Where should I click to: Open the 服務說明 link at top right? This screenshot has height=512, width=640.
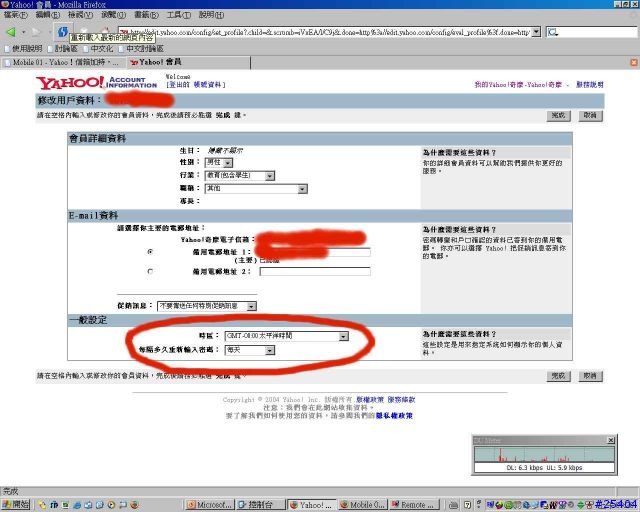click(x=589, y=85)
